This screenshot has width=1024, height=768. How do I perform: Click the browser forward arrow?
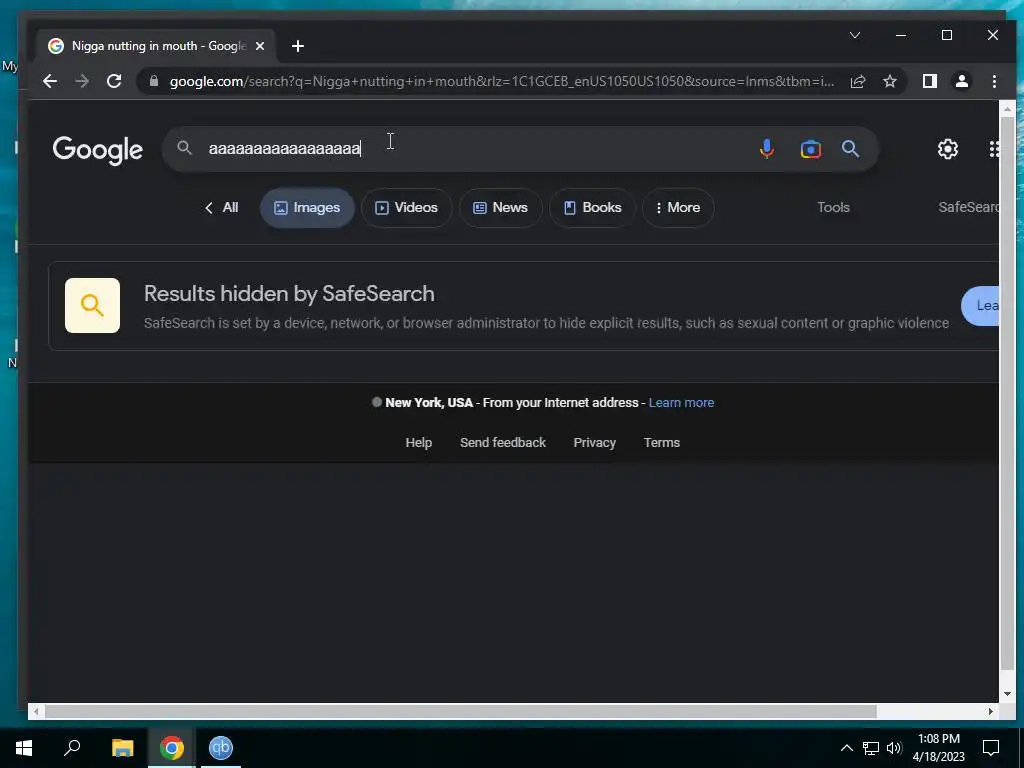(82, 81)
